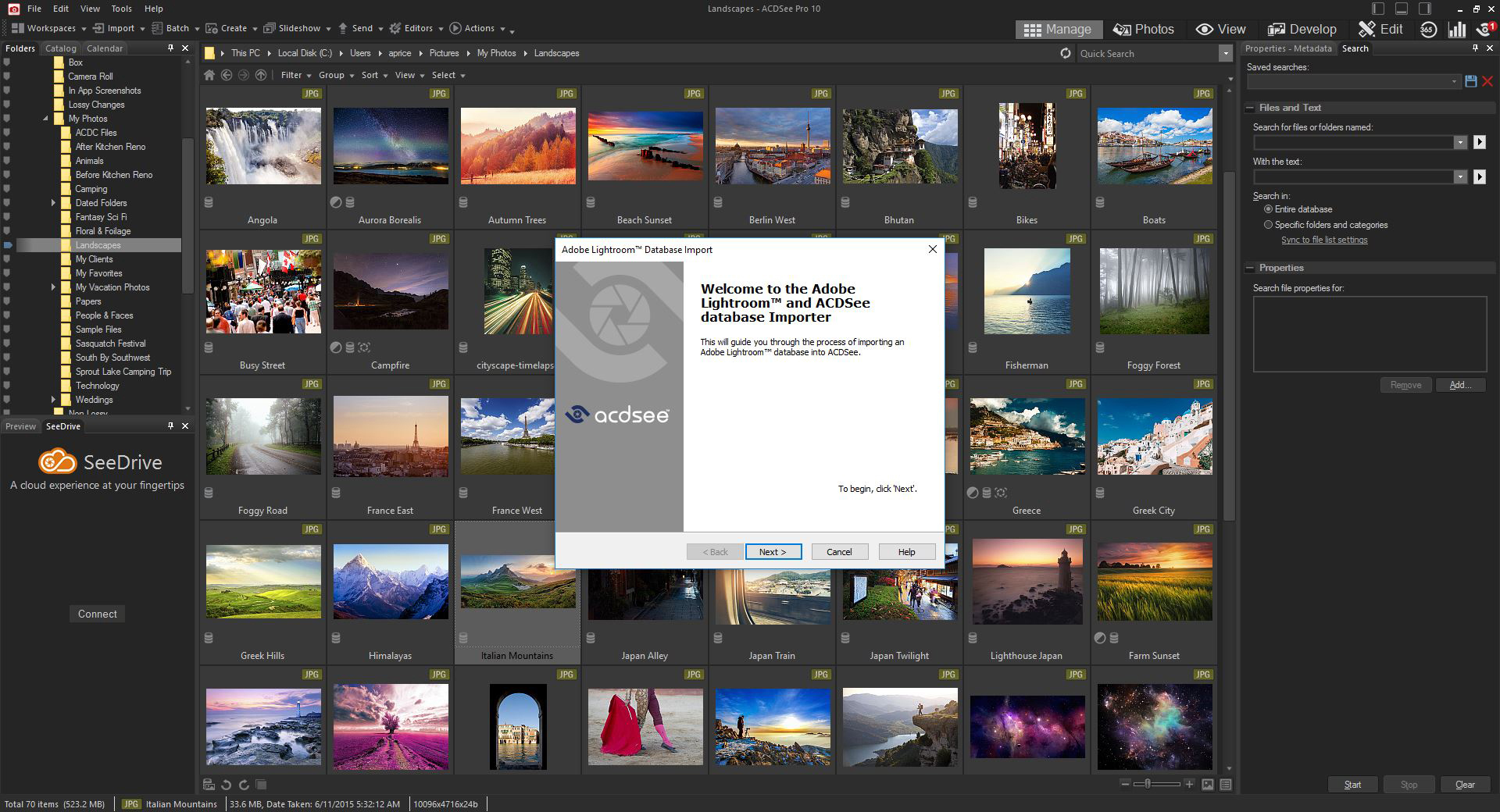The width and height of the screenshot is (1500, 812).
Task: Toggle left panel layout icon
Action: [1378, 9]
